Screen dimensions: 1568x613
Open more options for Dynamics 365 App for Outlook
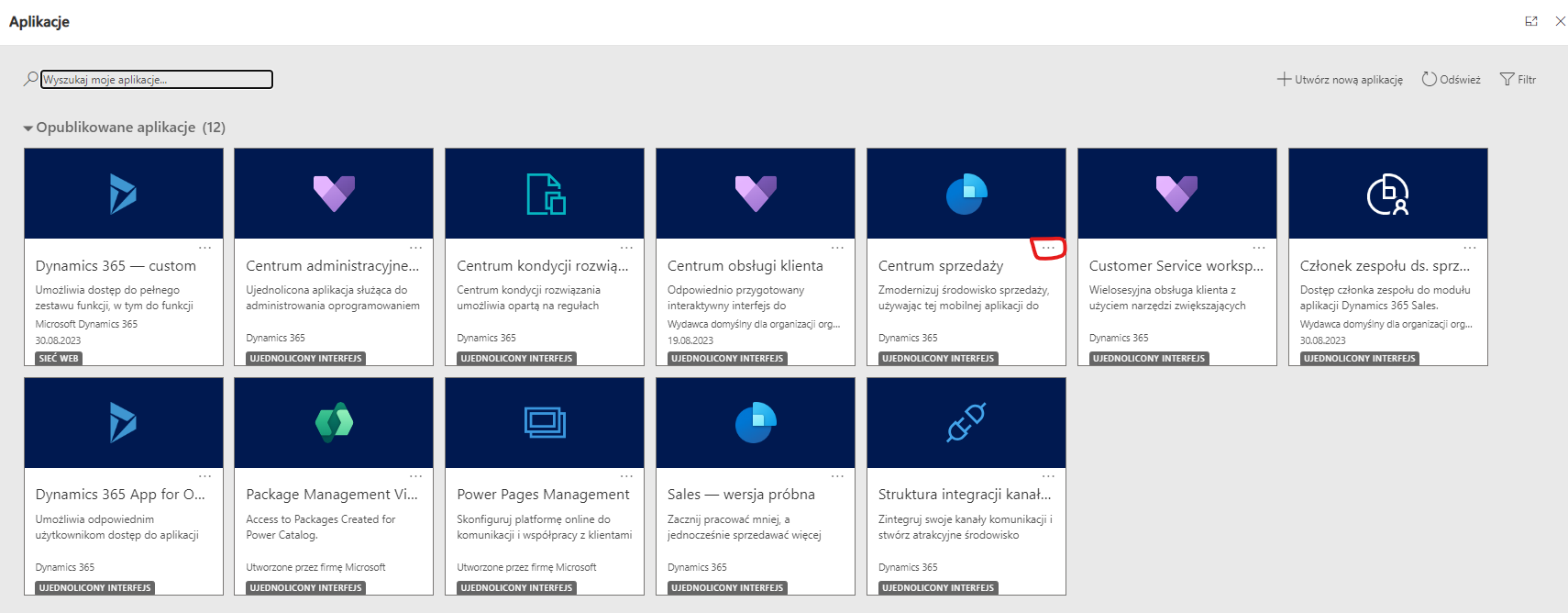click(x=205, y=476)
